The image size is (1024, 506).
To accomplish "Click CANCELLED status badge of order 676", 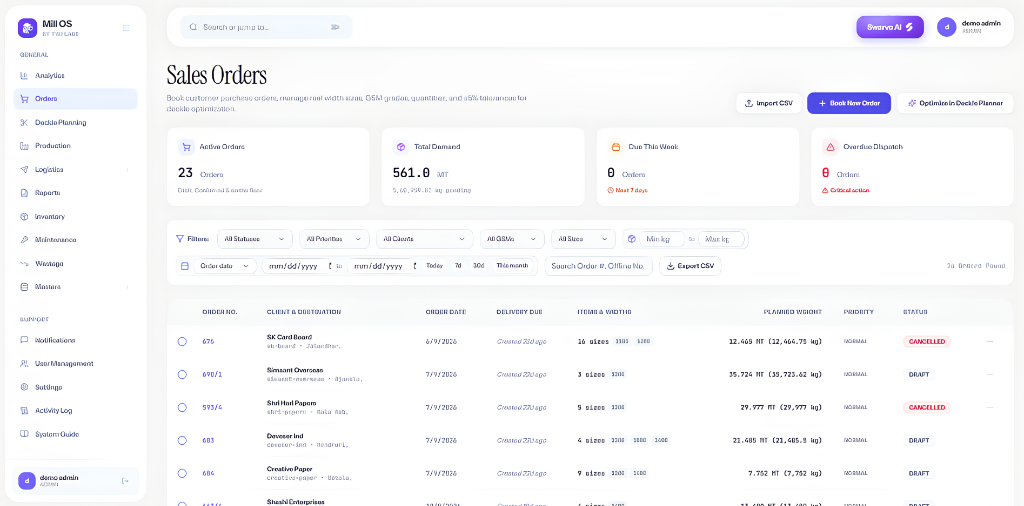I will [927, 341].
